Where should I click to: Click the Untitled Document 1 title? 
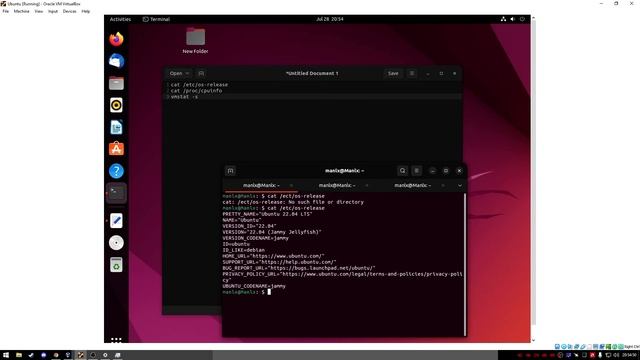click(312, 73)
